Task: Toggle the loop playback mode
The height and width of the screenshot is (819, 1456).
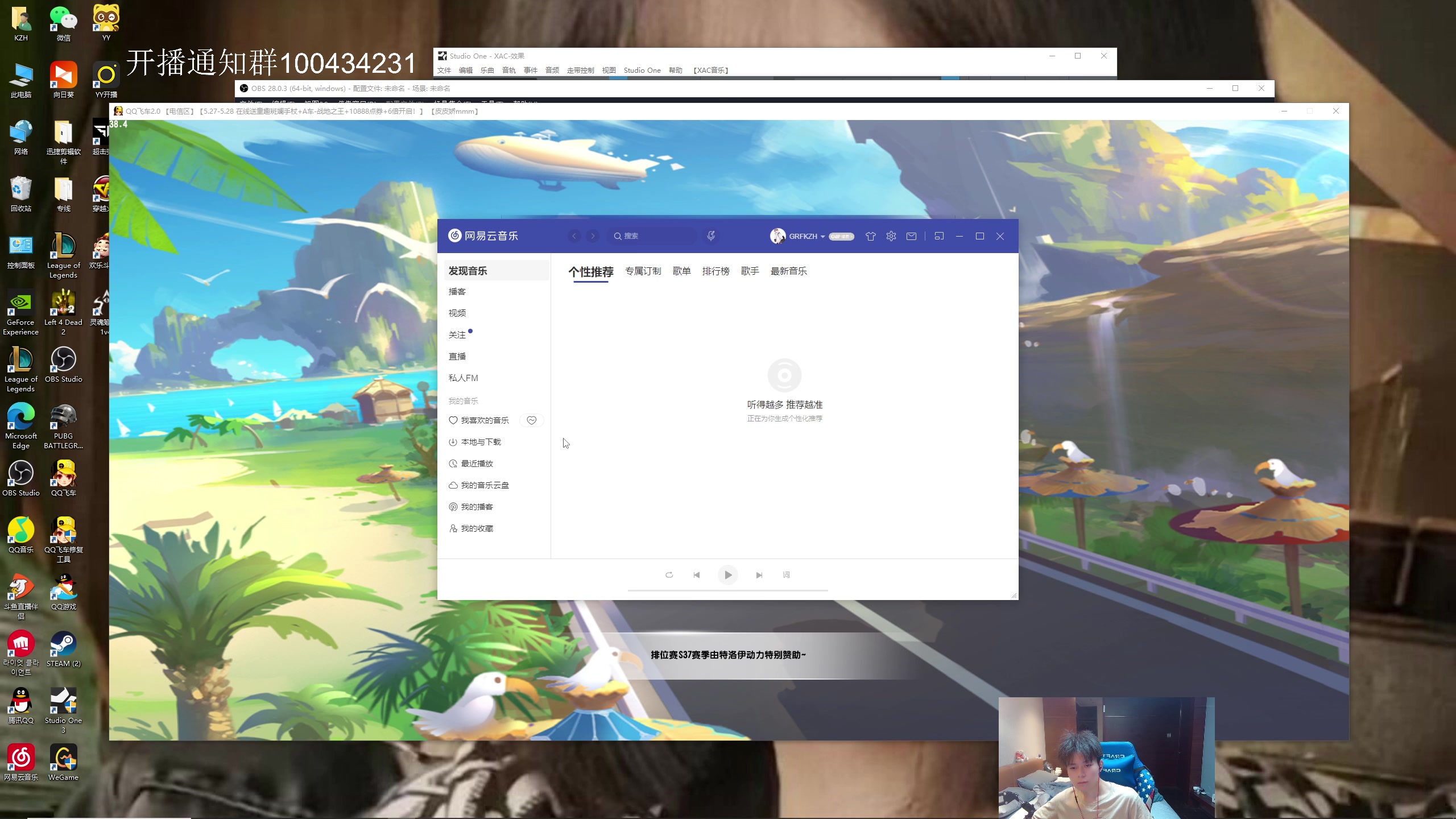Action: [669, 575]
